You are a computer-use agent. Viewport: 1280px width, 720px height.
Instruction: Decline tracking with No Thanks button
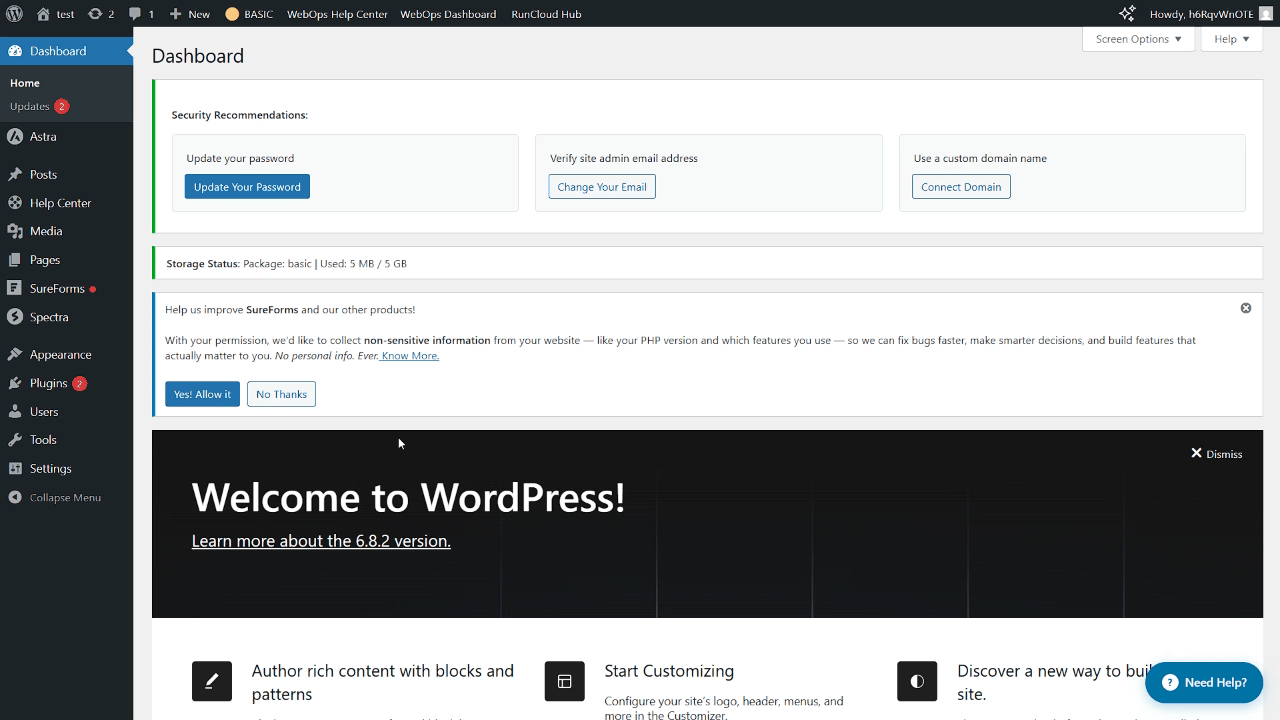281,394
